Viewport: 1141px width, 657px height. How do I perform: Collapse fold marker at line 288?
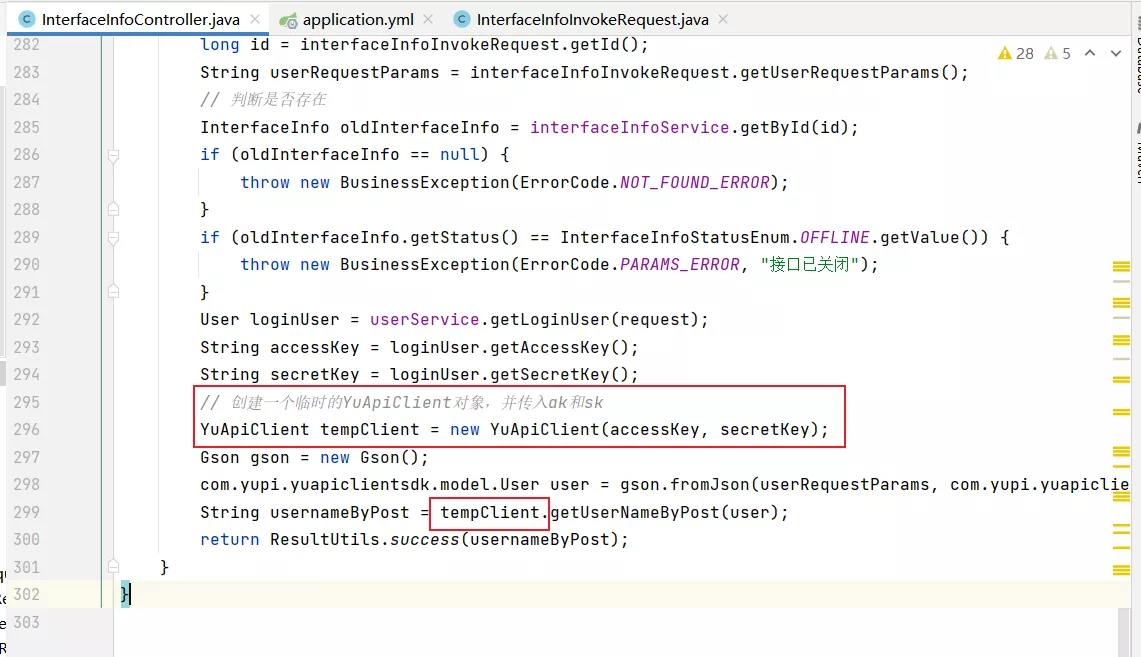(x=114, y=210)
